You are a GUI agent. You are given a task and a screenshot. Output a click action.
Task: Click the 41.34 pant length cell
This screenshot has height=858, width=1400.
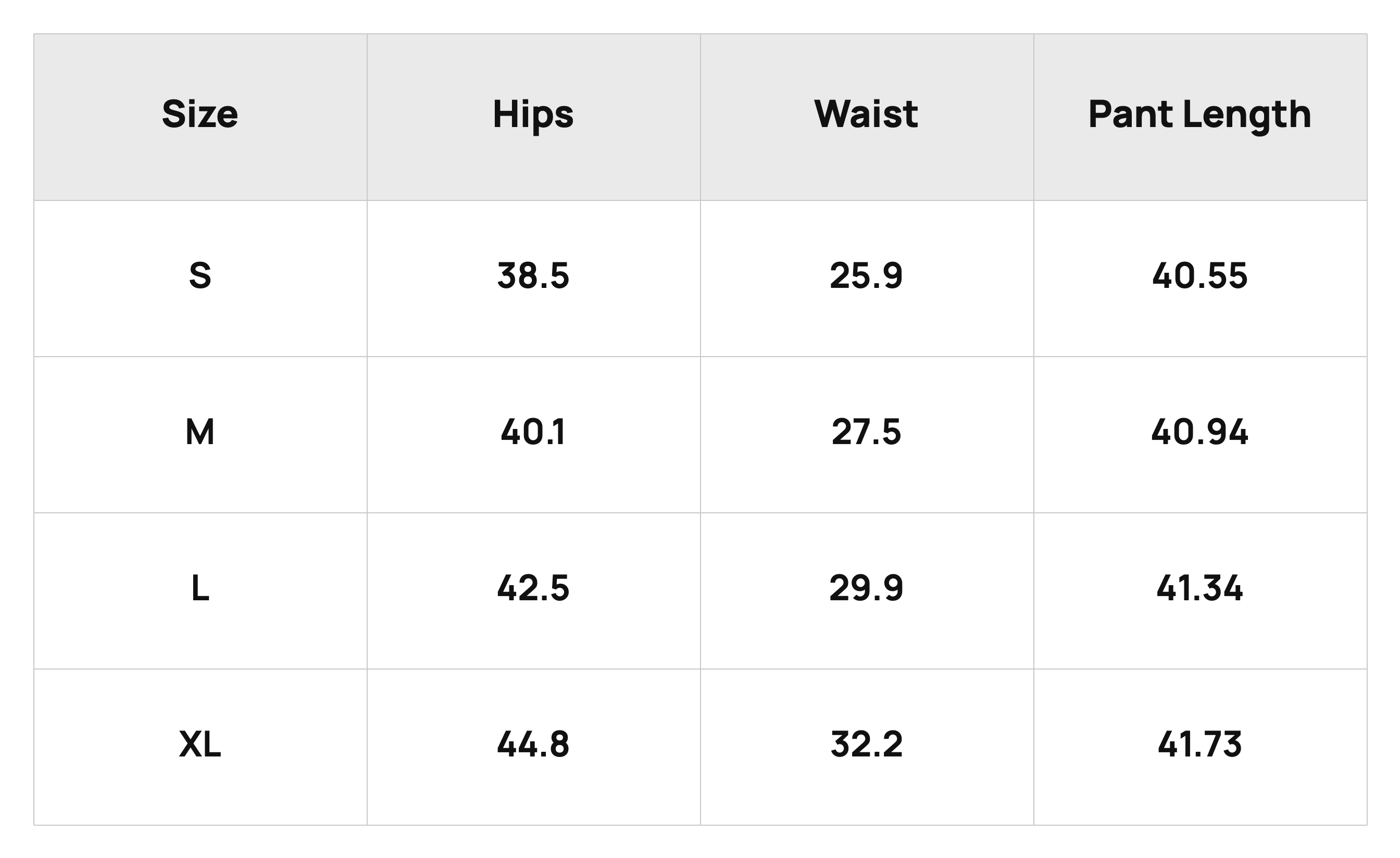1200,590
